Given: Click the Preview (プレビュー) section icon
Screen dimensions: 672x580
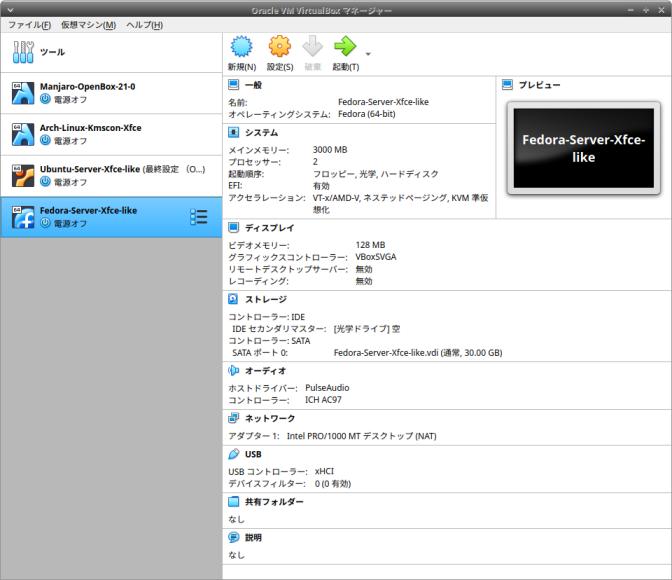Looking at the screenshot, I should 507,85.
